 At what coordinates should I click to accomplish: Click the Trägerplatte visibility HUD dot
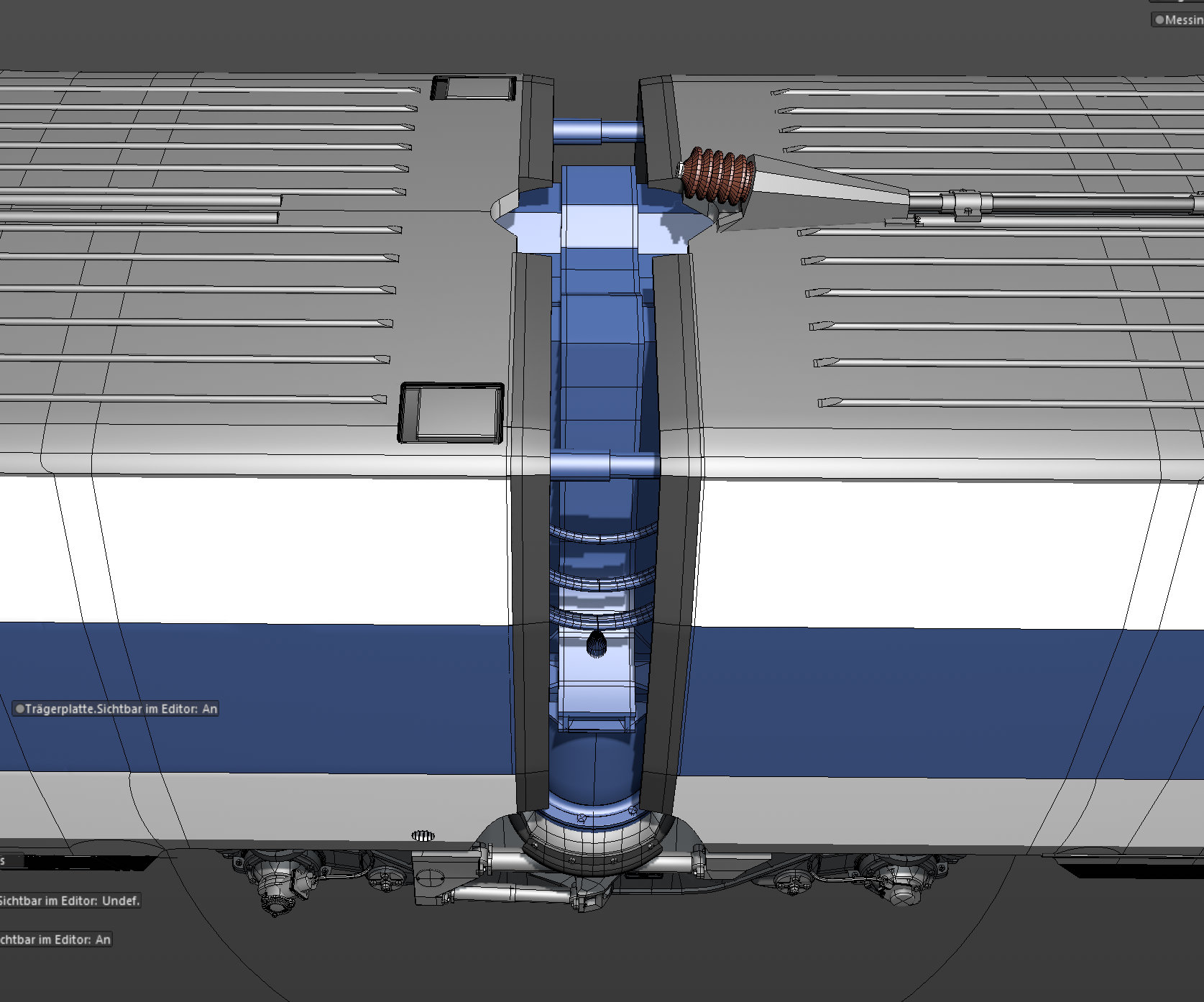pyautogui.click(x=19, y=709)
